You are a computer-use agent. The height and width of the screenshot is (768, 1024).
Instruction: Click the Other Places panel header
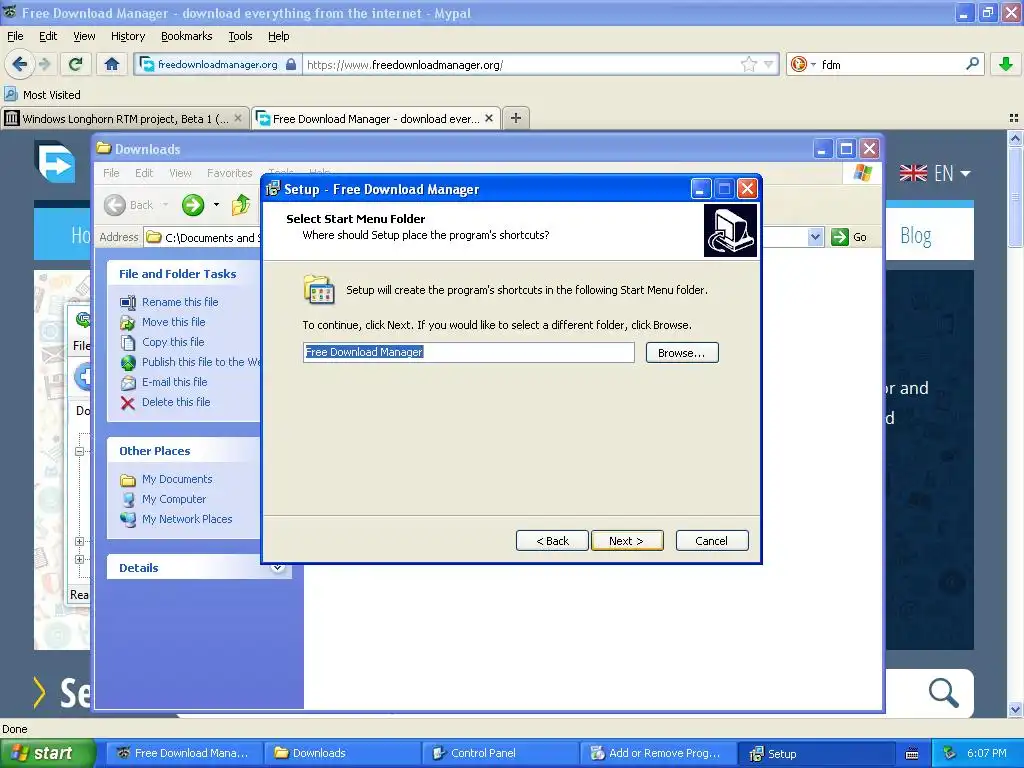point(155,451)
